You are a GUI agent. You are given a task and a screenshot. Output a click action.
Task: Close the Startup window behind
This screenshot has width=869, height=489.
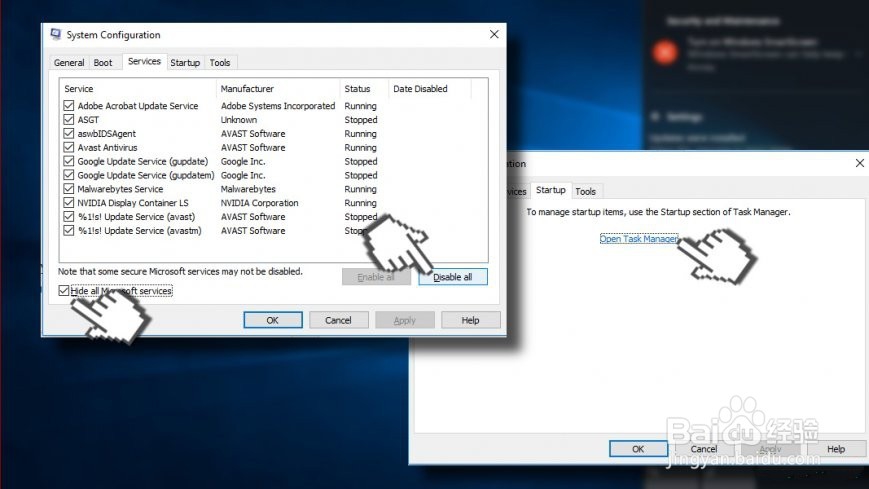coord(859,163)
